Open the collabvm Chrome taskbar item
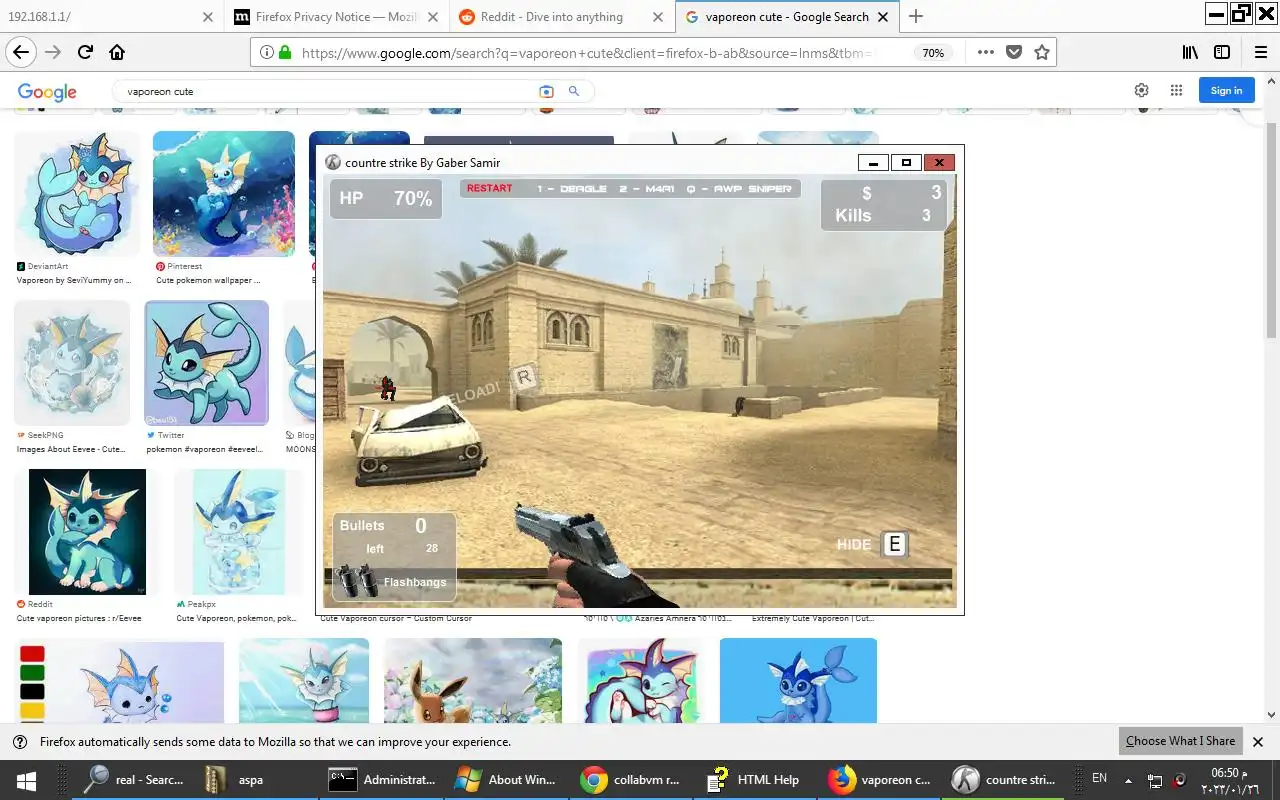This screenshot has width=1280, height=800. (631, 780)
